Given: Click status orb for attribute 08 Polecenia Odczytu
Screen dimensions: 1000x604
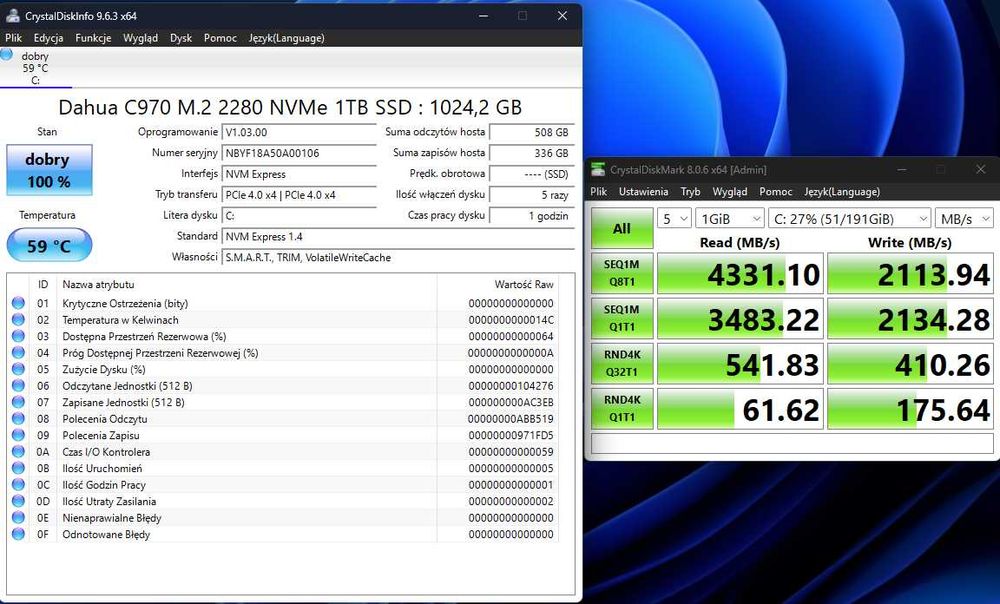Looking at the screenshot, I should click(x=18, y=418).
